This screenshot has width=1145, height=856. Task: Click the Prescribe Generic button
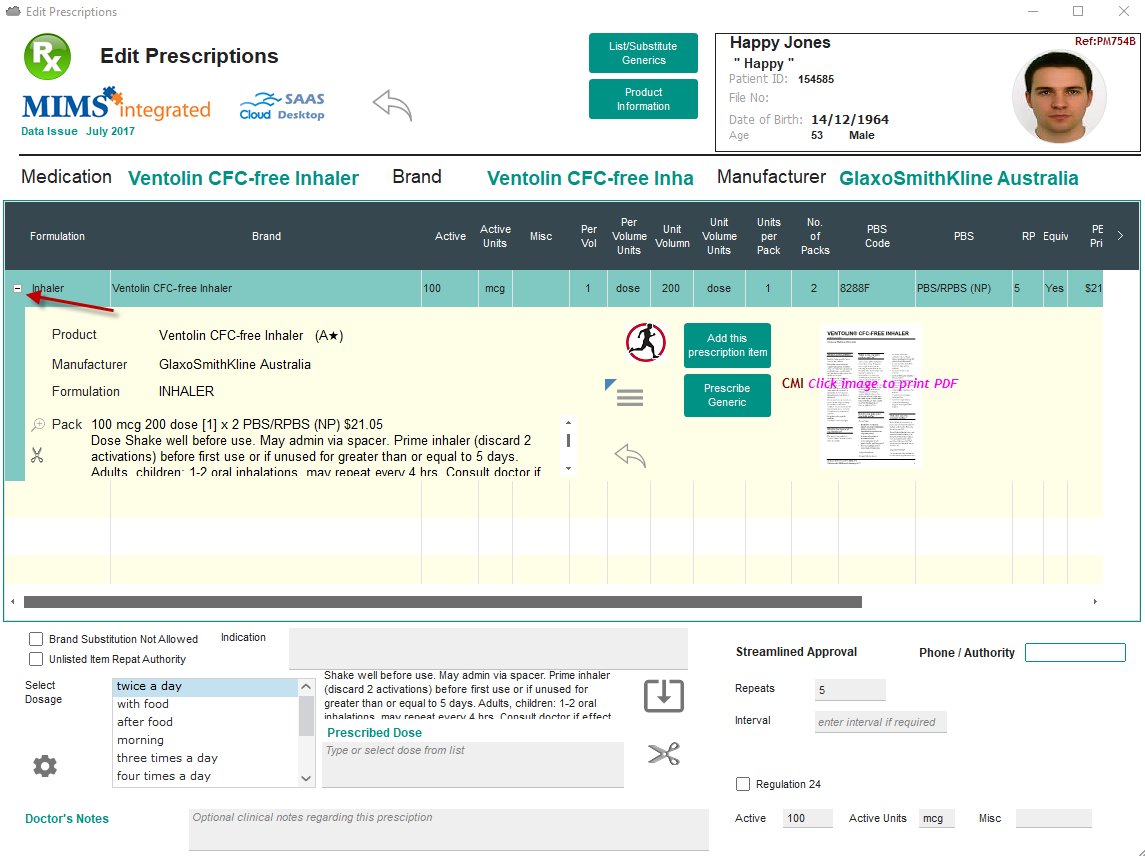point(727,395)
